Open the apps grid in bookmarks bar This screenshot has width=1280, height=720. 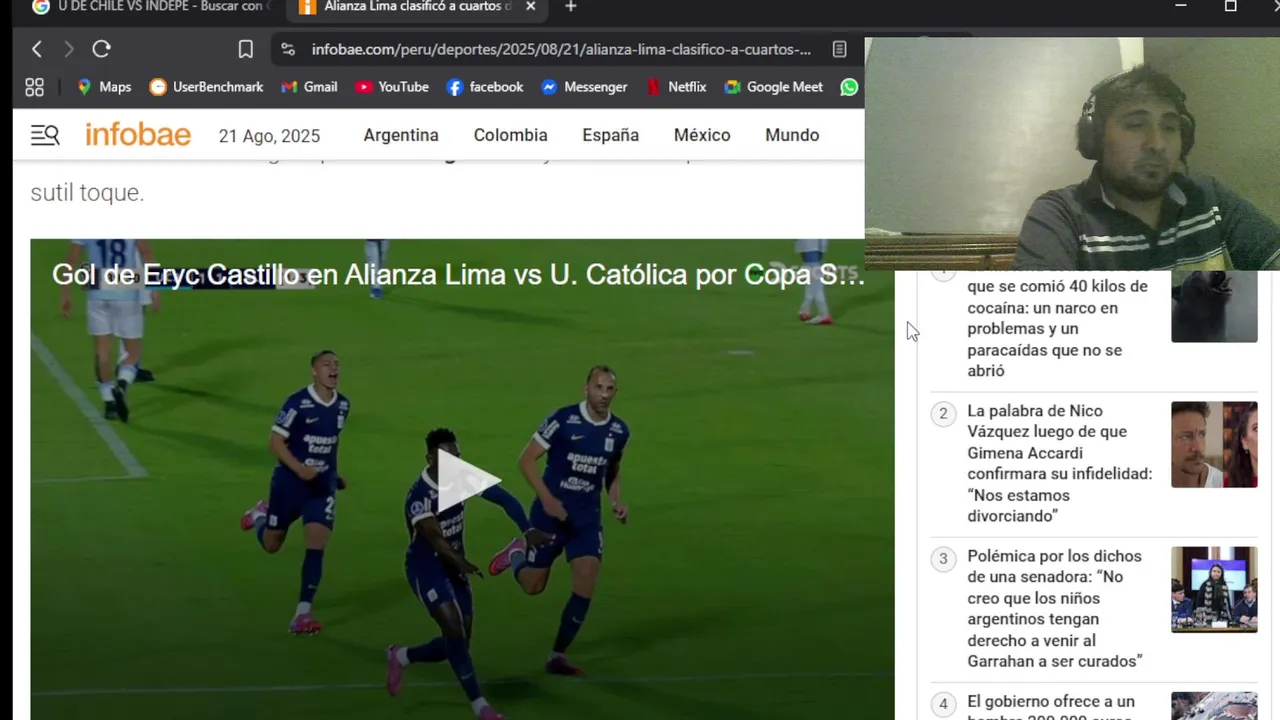[x=34, y=87]
